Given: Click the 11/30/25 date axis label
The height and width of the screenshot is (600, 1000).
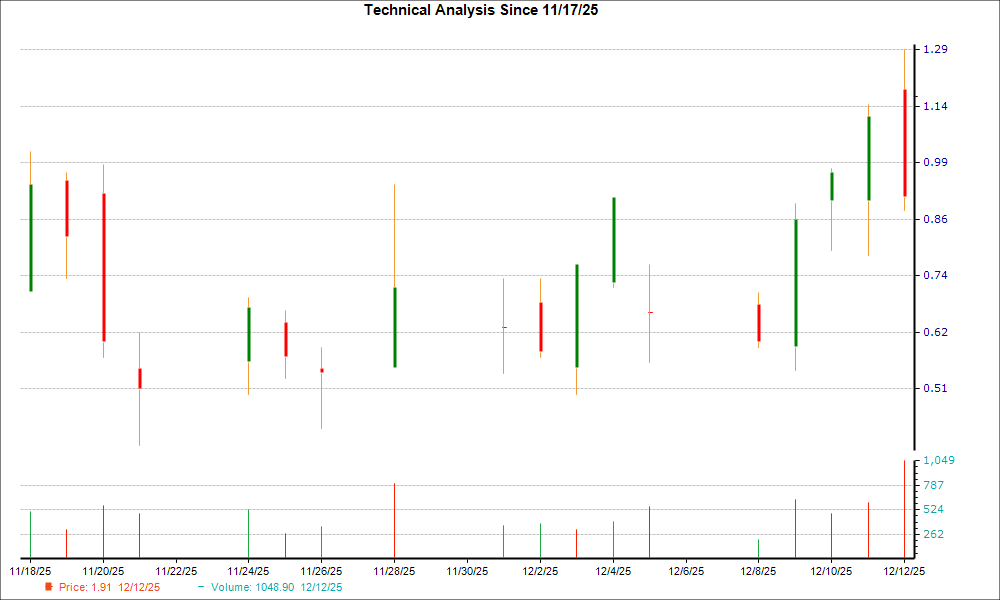Looking at the screenshot, I should (x=468, y=570).
